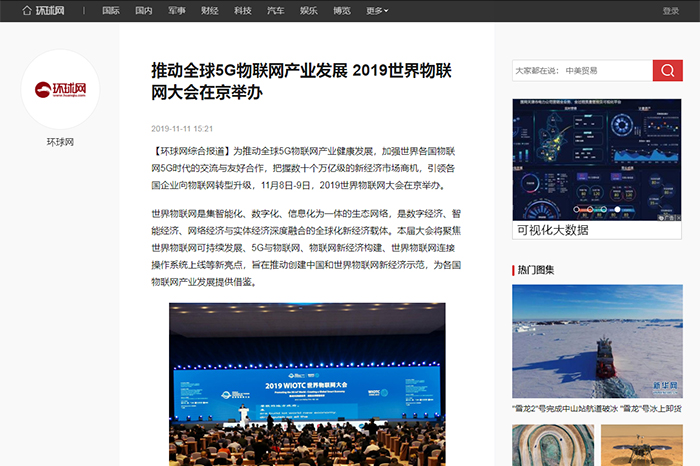Click the red search magnifier button

[x=667, y=70]
